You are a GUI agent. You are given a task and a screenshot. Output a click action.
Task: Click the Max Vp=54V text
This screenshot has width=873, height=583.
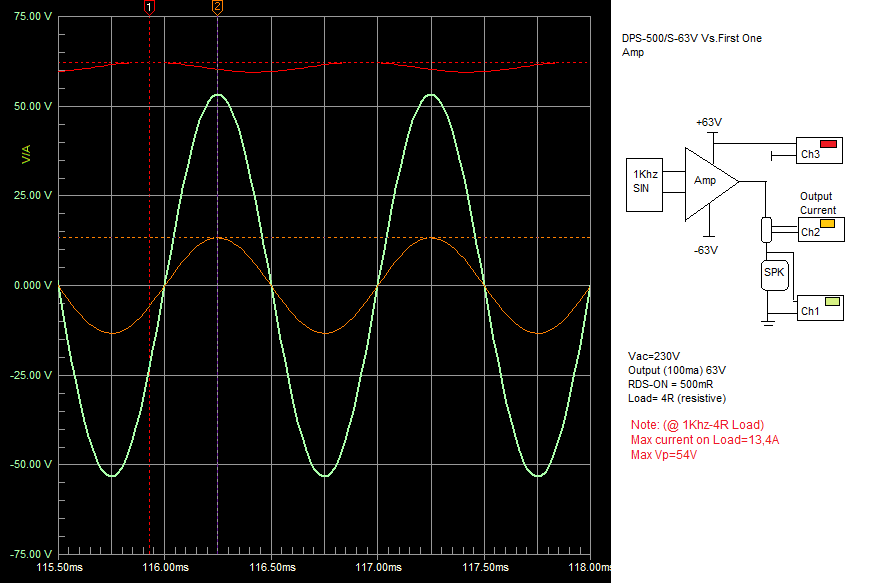(x=664, y=455)
